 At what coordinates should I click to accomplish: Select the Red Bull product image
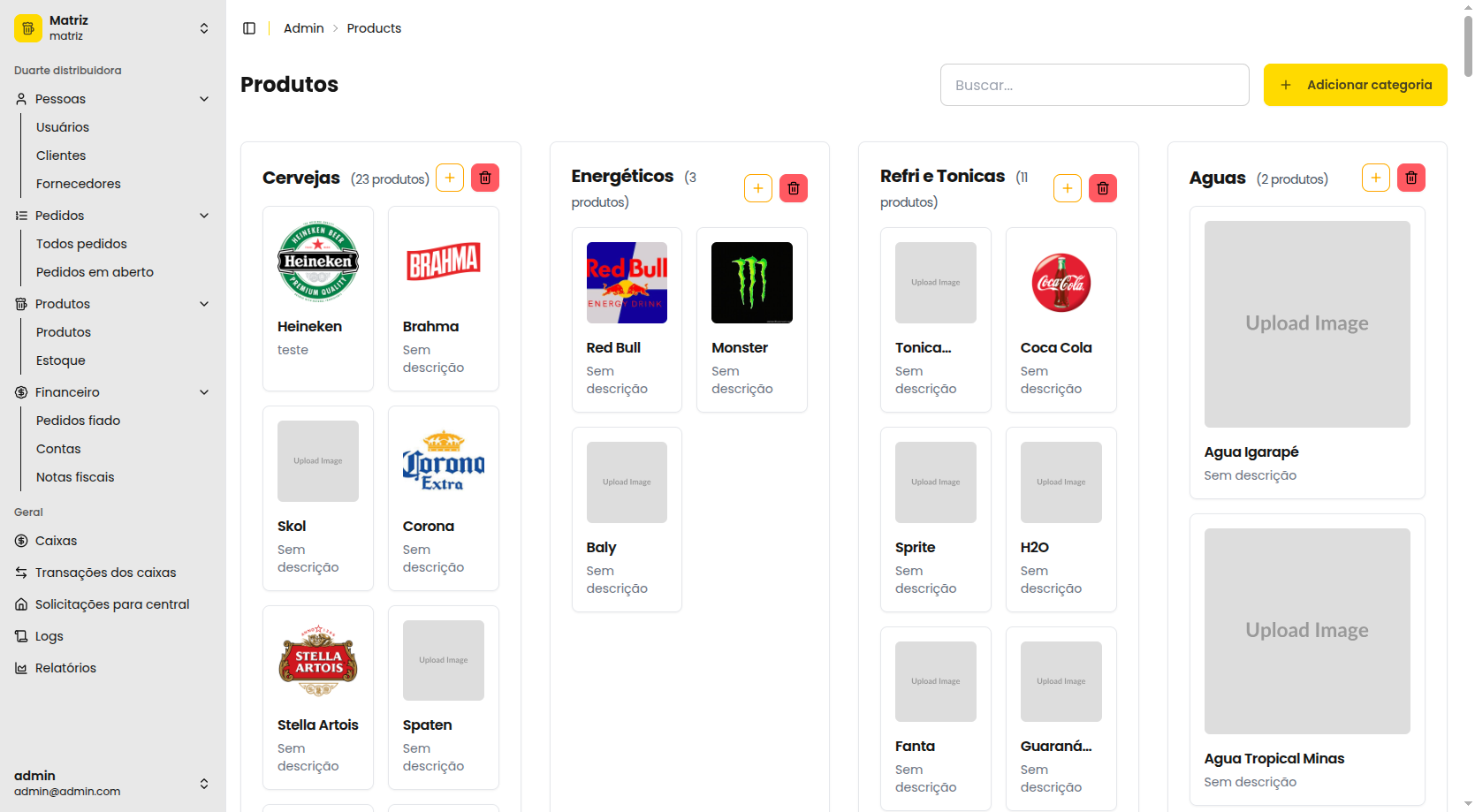point(627,283)
